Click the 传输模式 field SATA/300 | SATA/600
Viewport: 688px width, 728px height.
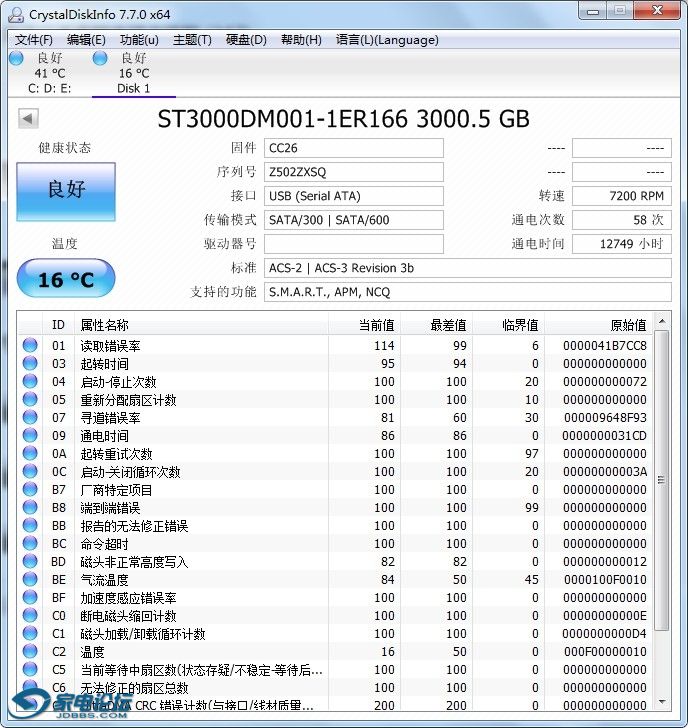point(354,220)
